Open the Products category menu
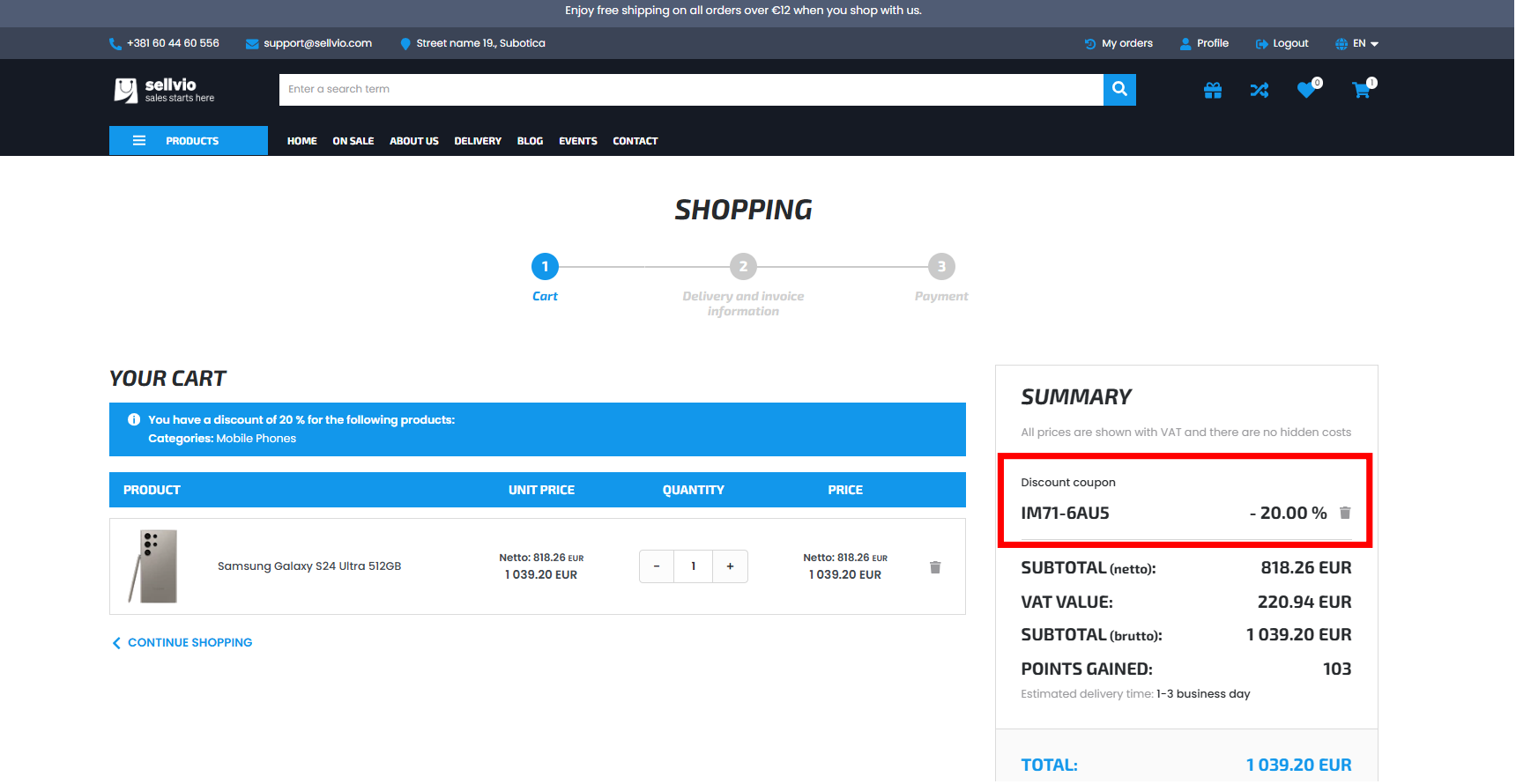Image resolution: width=1516 pixels, height=784 pixels. click(x=189, y=141)
